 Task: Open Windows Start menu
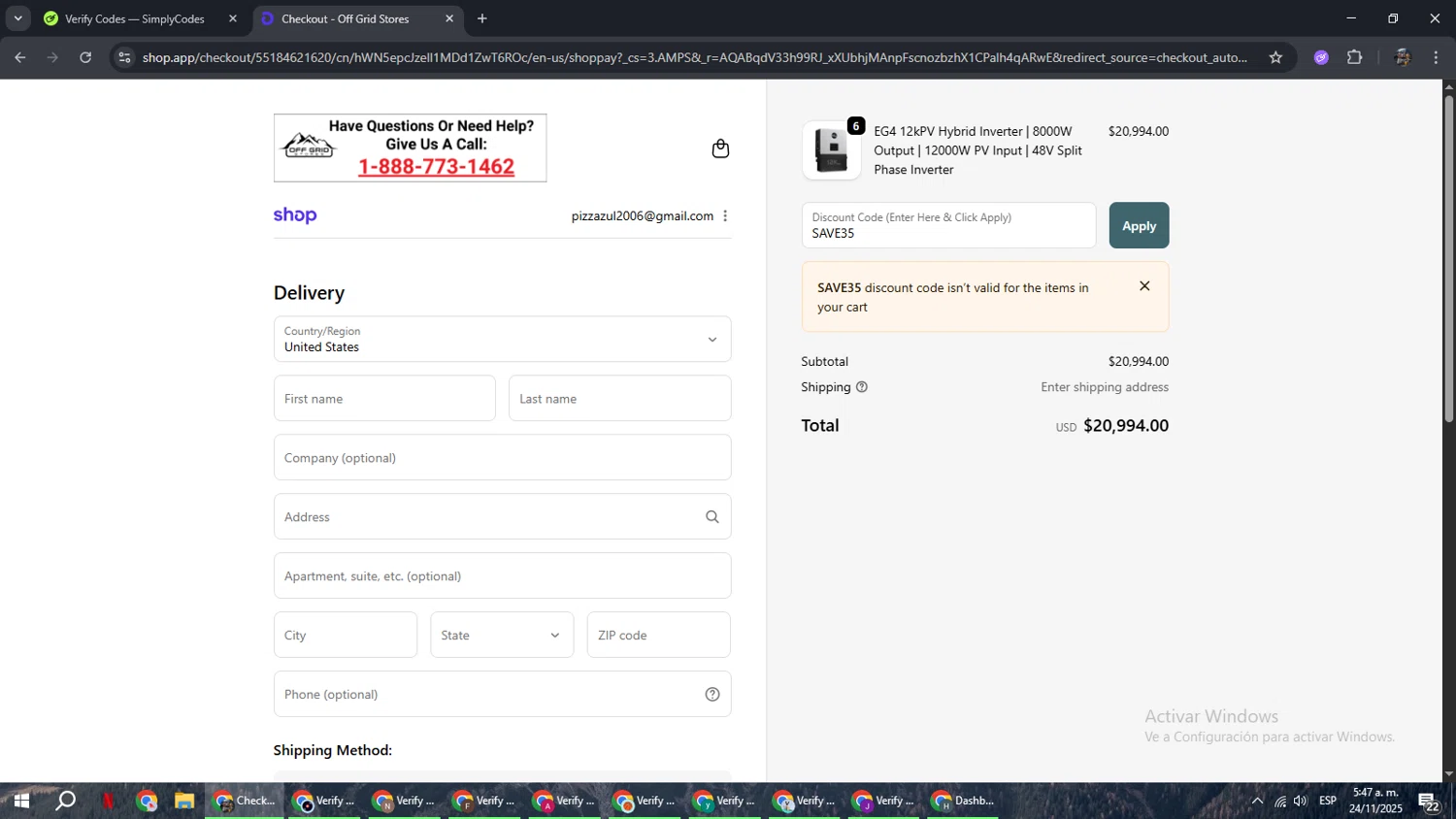pos(21,801)
